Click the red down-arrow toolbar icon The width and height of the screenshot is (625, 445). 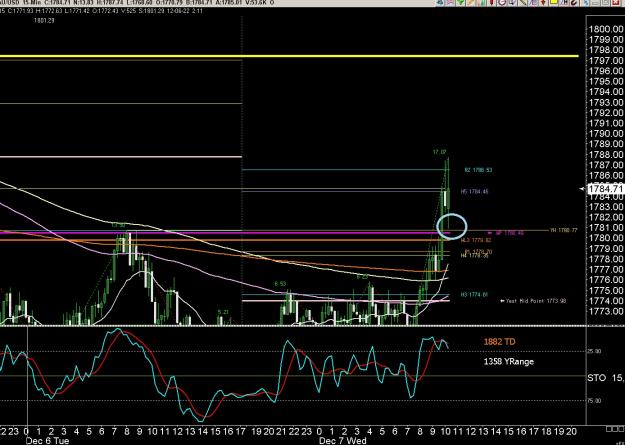tap(543, 2)
